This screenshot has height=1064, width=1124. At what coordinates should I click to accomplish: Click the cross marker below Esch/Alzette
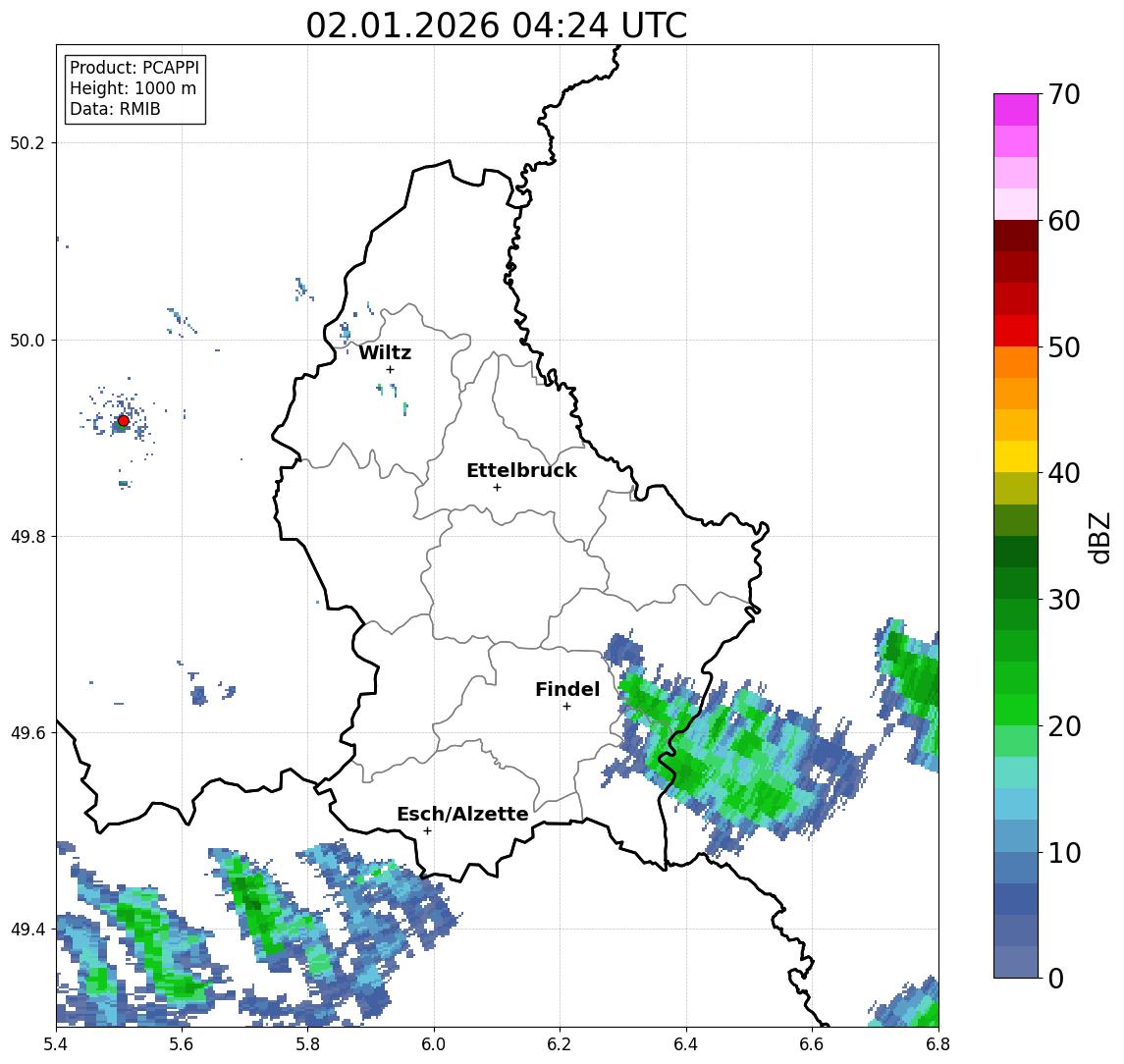(x=427, y=831)
